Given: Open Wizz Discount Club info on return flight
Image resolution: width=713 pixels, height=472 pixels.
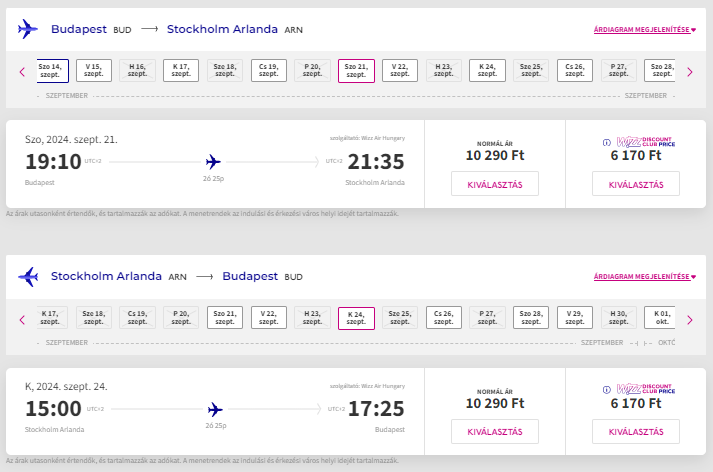Looking at the screenshot, I should (607, 390).
